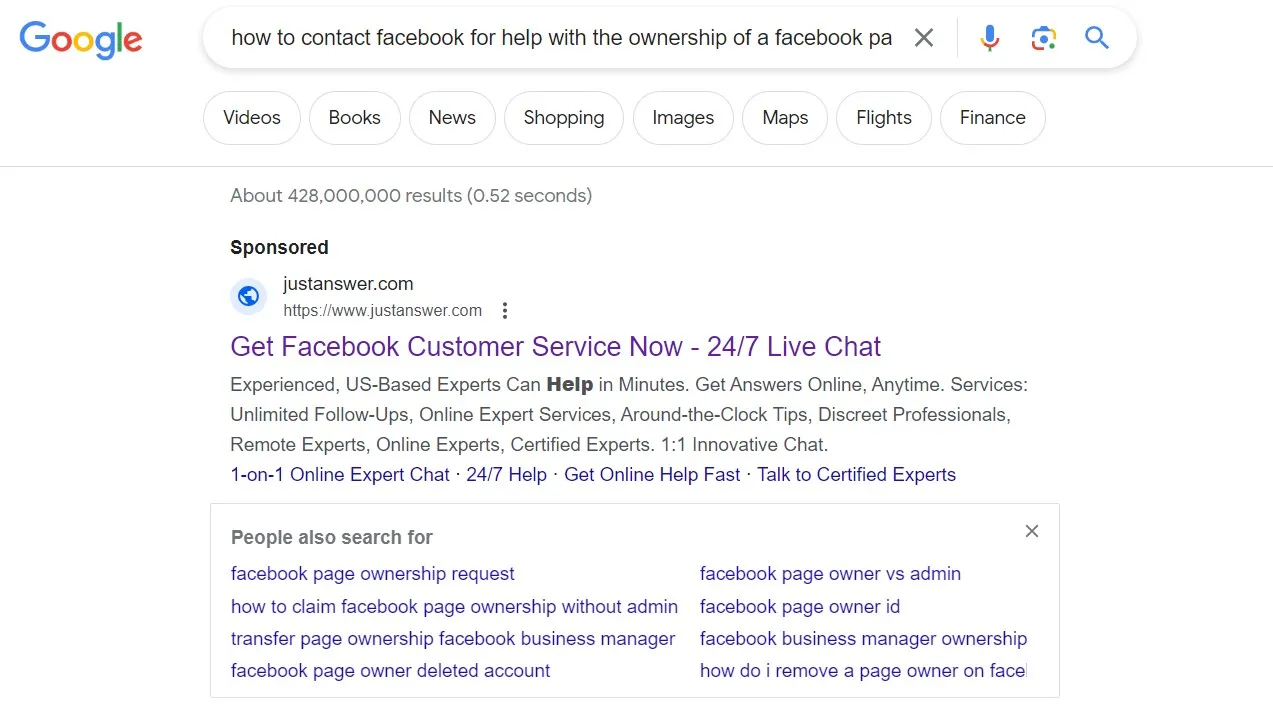Image resolution: width=1273 pixels, height=720 pixels.
Task: Select the Shopping filter chip
Action: [x=563, y=118]
